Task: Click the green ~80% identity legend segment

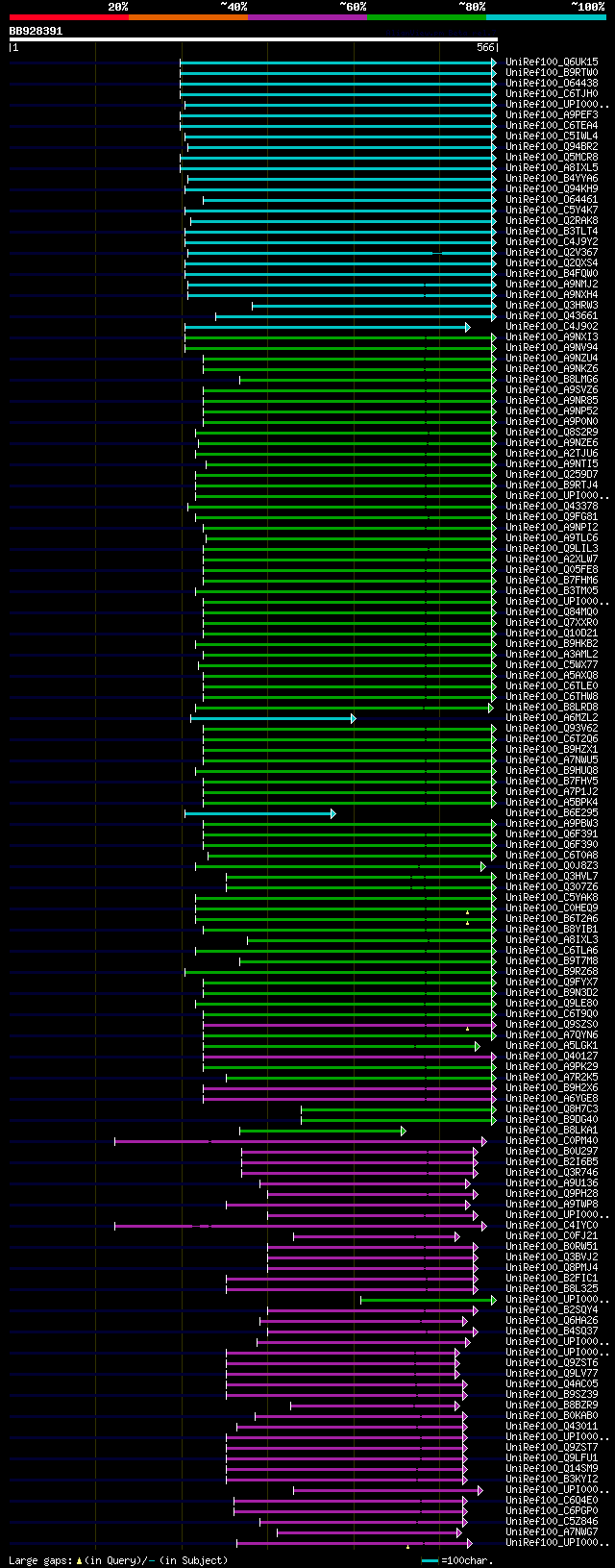Action: click(x=426, y=17)
